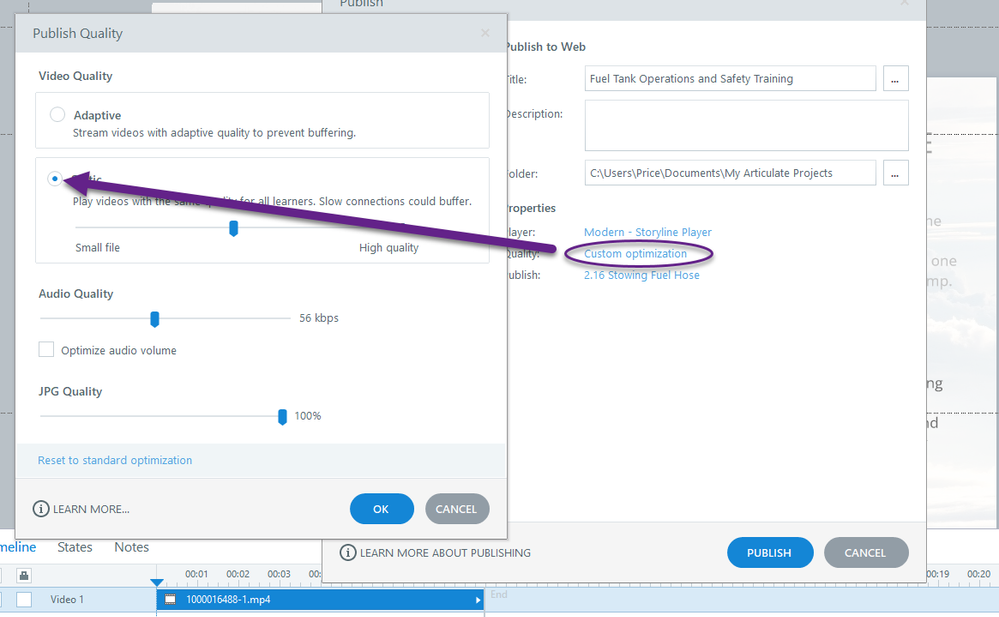
Task: Enable Optimize audio volume checkbox
Action: 46,349
